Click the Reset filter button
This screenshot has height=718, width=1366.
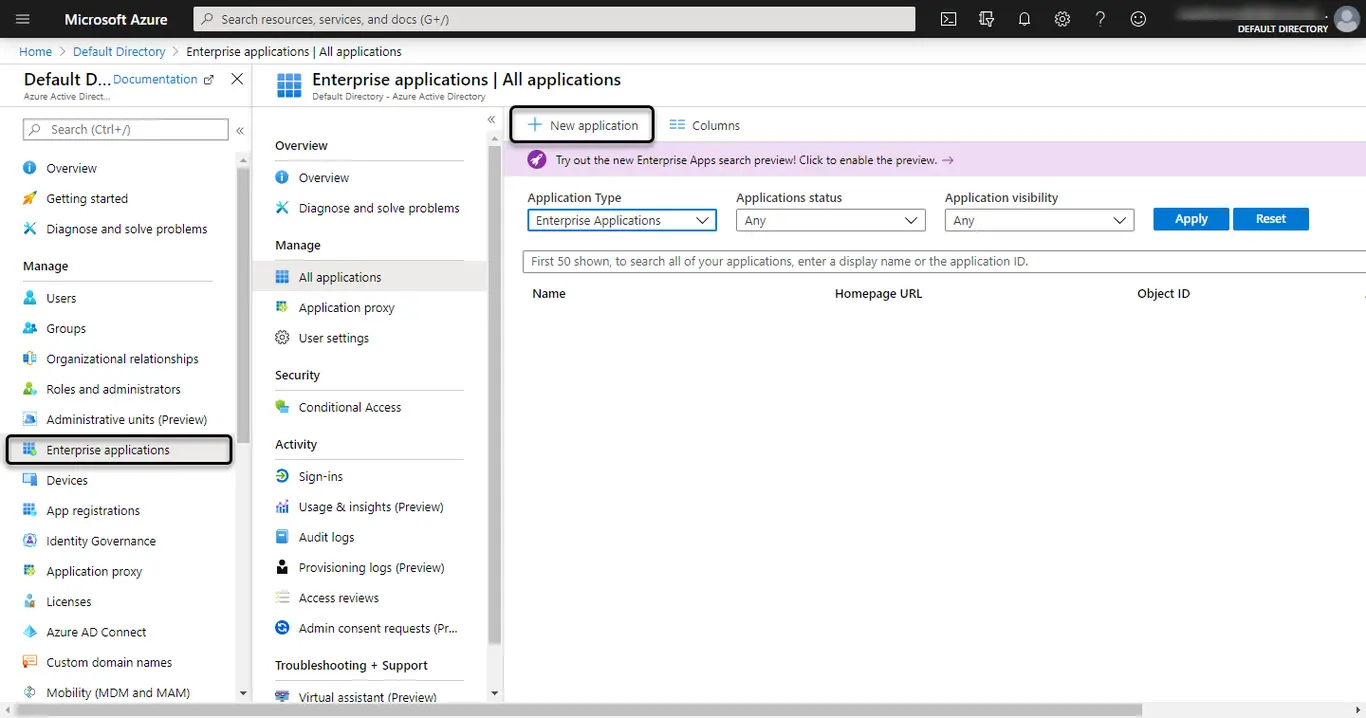click(x=1271, y=219)
